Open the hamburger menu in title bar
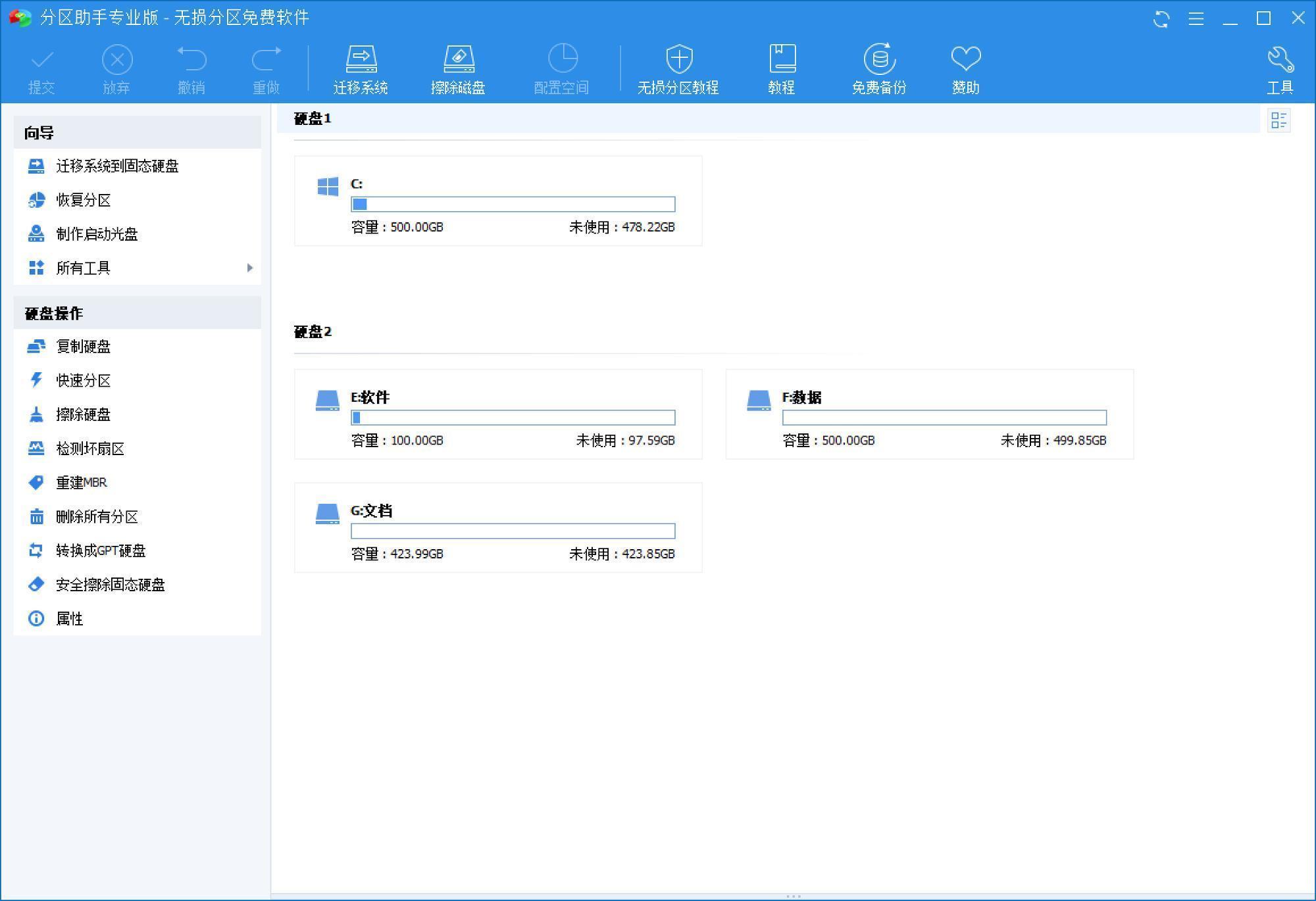The width and height of the screenshot is (1316, 901). tap(1196, 18)
